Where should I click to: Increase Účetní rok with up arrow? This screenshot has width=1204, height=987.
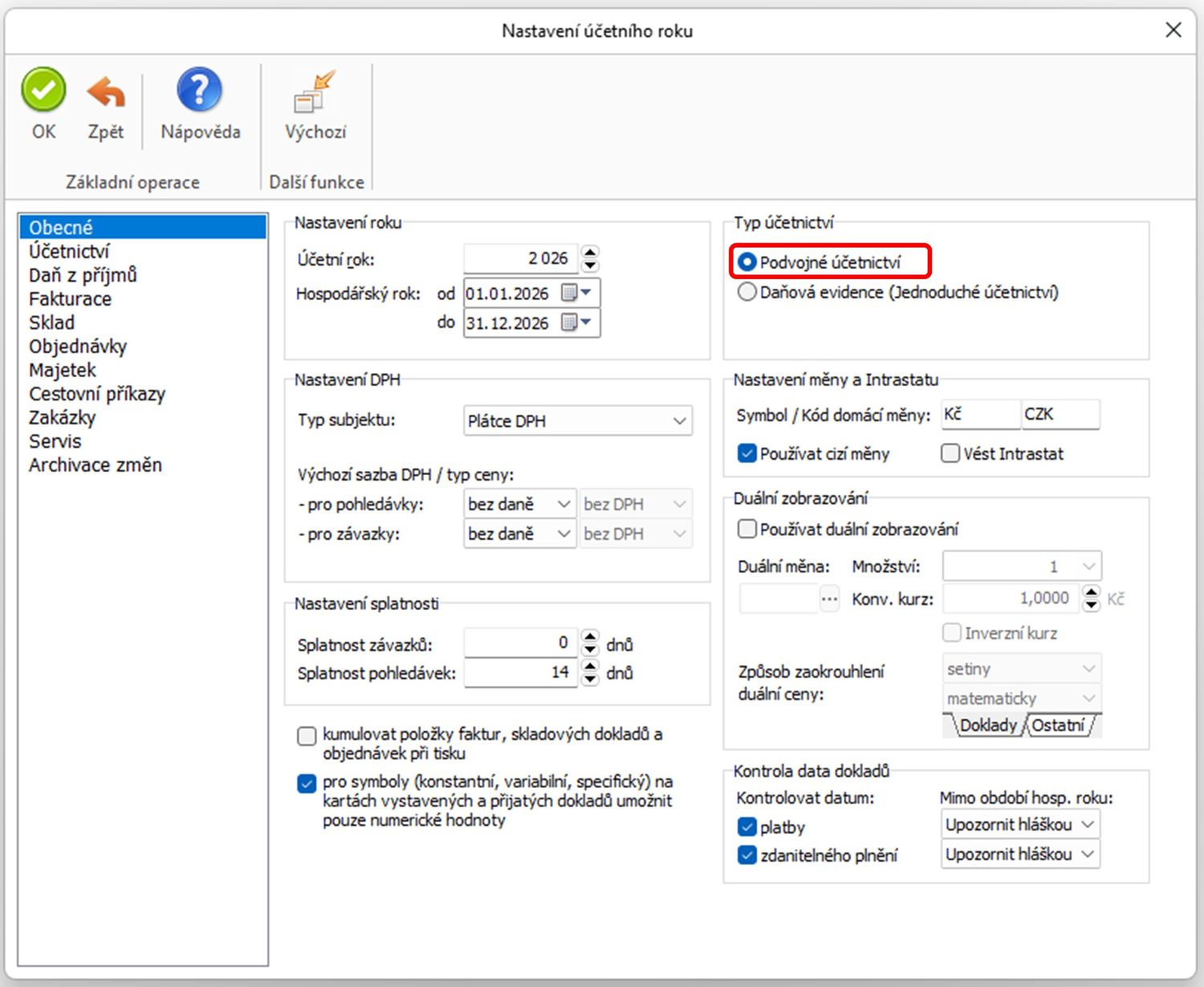(x=591, y=251)
